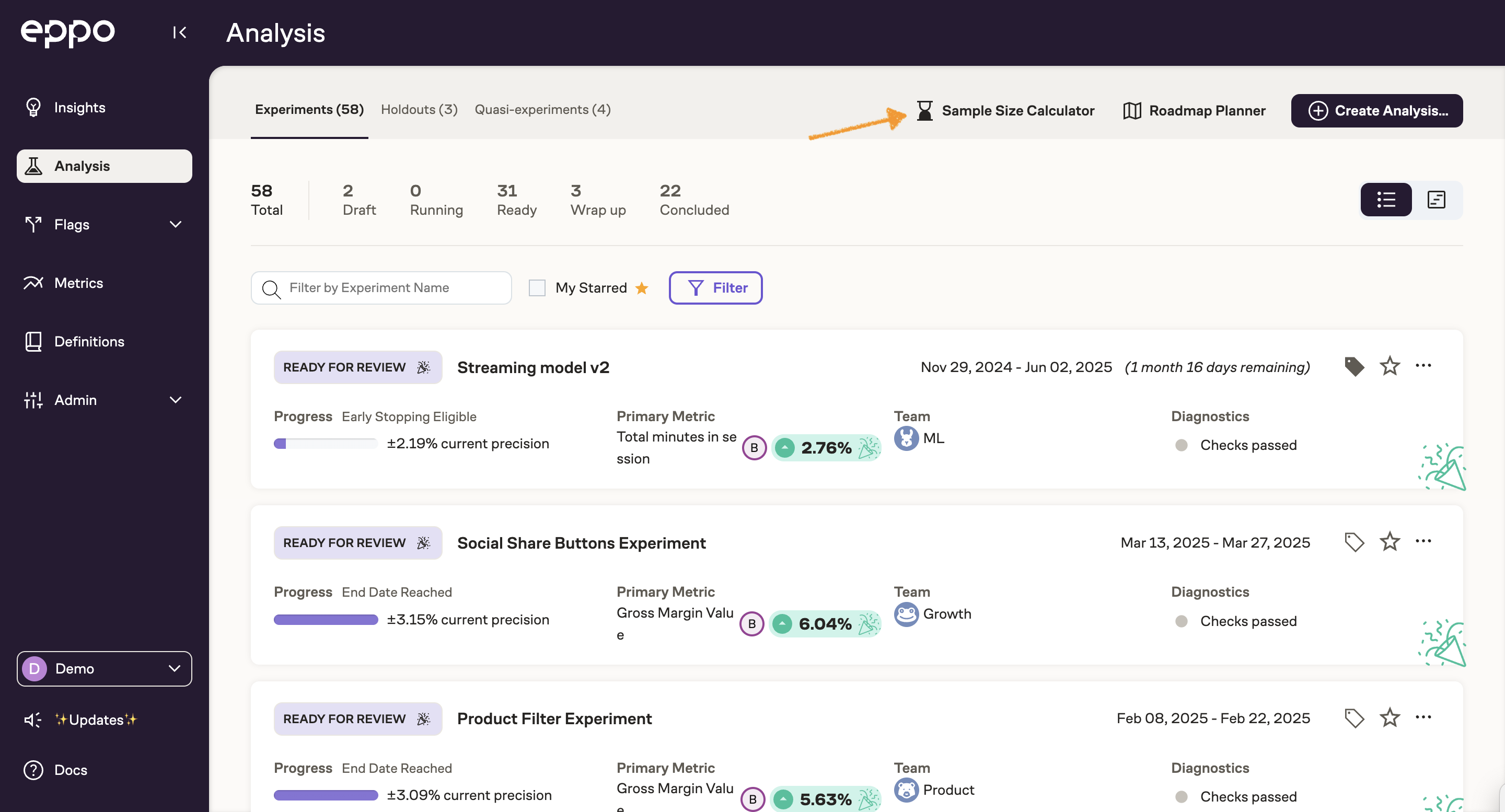The image size is (1505, 812).
Task: Collapse the left navigation sidebar
Action: pyautogui.click(x=179, y=33)
